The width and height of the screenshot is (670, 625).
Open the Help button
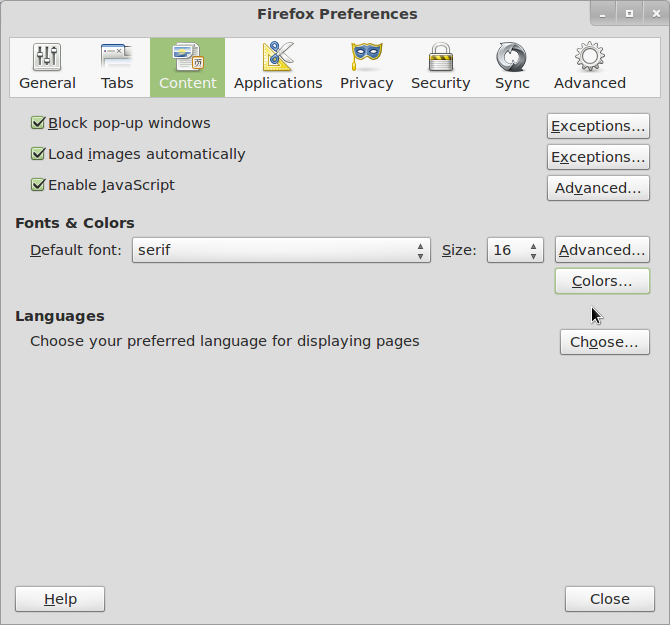click(60, 599)
